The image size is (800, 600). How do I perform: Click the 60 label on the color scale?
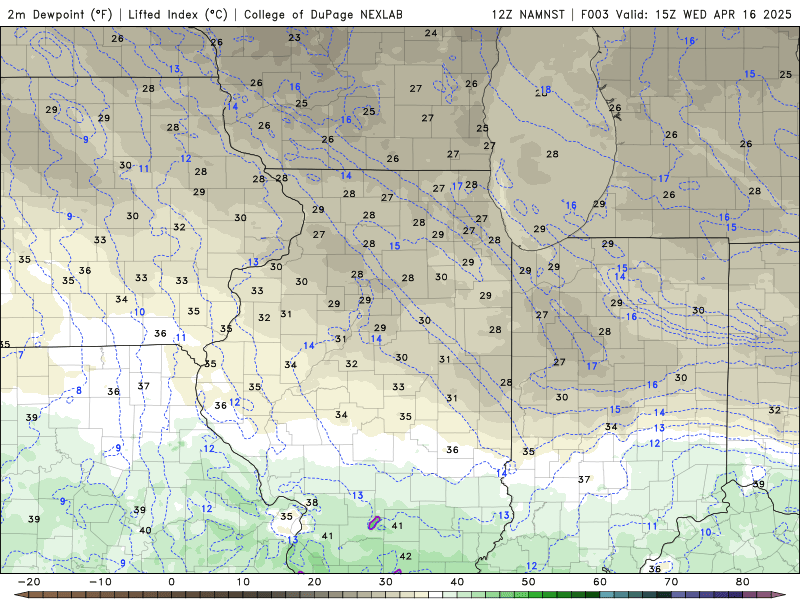tap(600, 582)
